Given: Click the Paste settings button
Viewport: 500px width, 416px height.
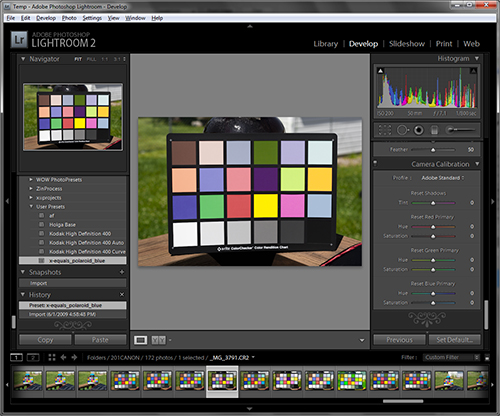Looking at the screenshot, I should pyautogui.click(x=100, y=340).
